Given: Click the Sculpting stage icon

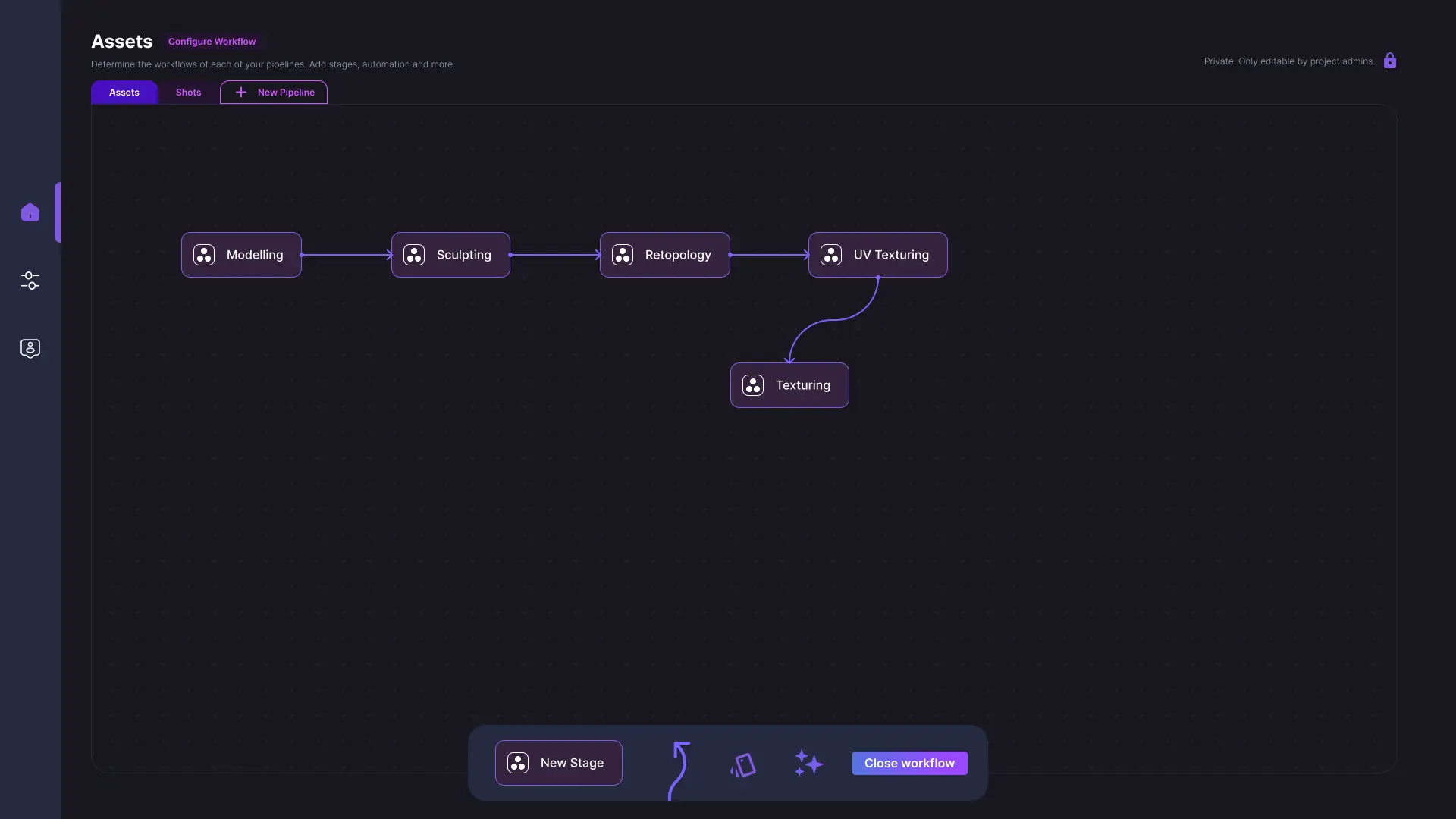Looking at the screenshot, I should click(x=414, y=255).
